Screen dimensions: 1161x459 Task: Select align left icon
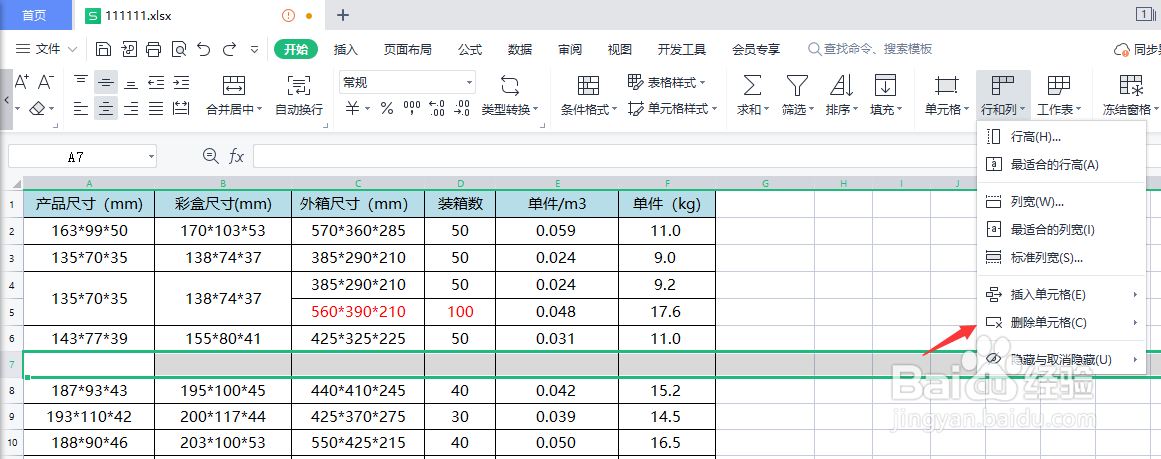click(x=81, y=109)
